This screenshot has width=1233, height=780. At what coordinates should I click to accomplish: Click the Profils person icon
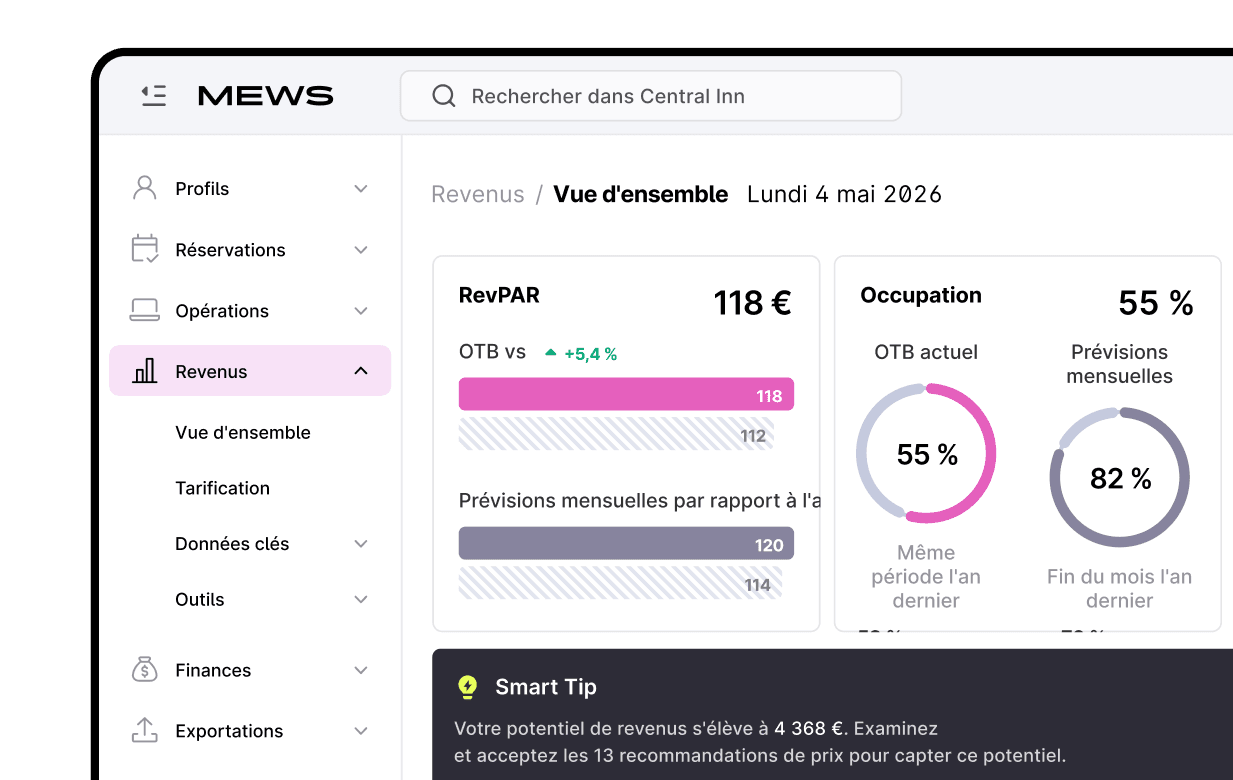145,188
